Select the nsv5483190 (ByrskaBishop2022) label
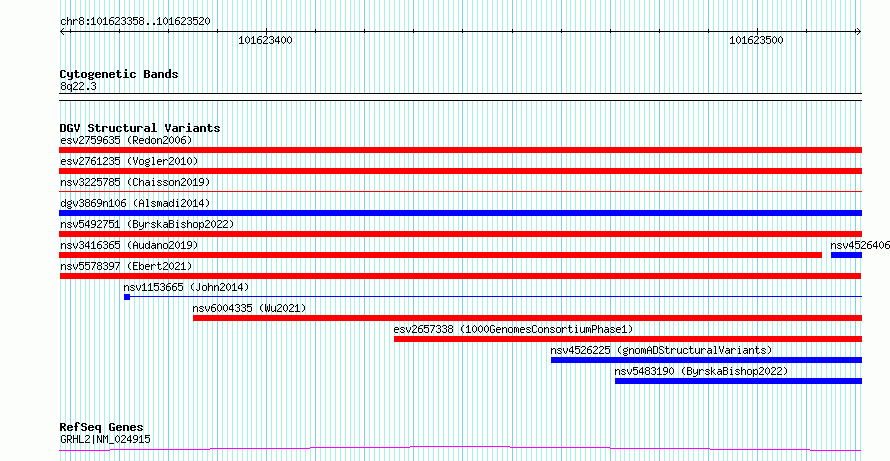 [702, 371]
